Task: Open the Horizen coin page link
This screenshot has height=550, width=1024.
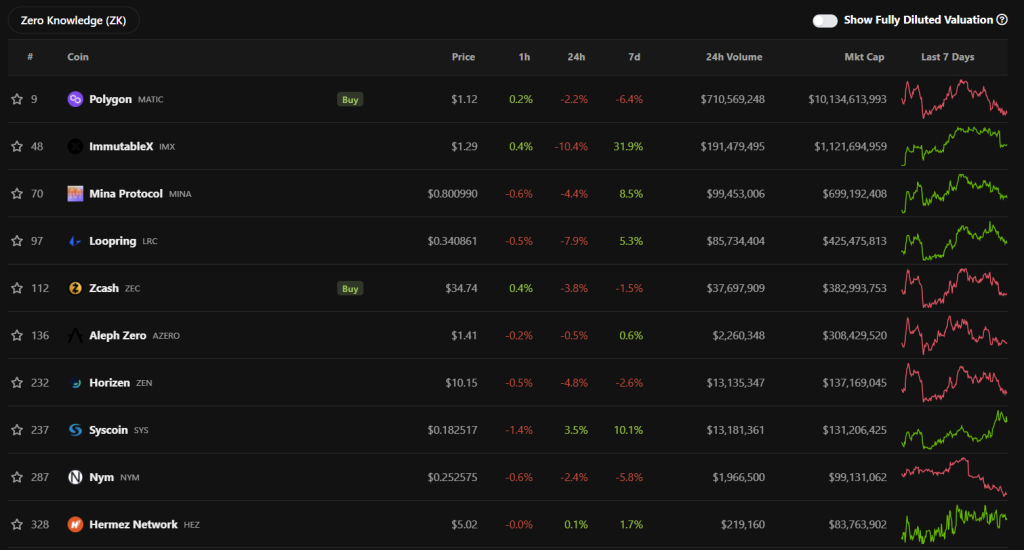Action: (x=110, y=383)
